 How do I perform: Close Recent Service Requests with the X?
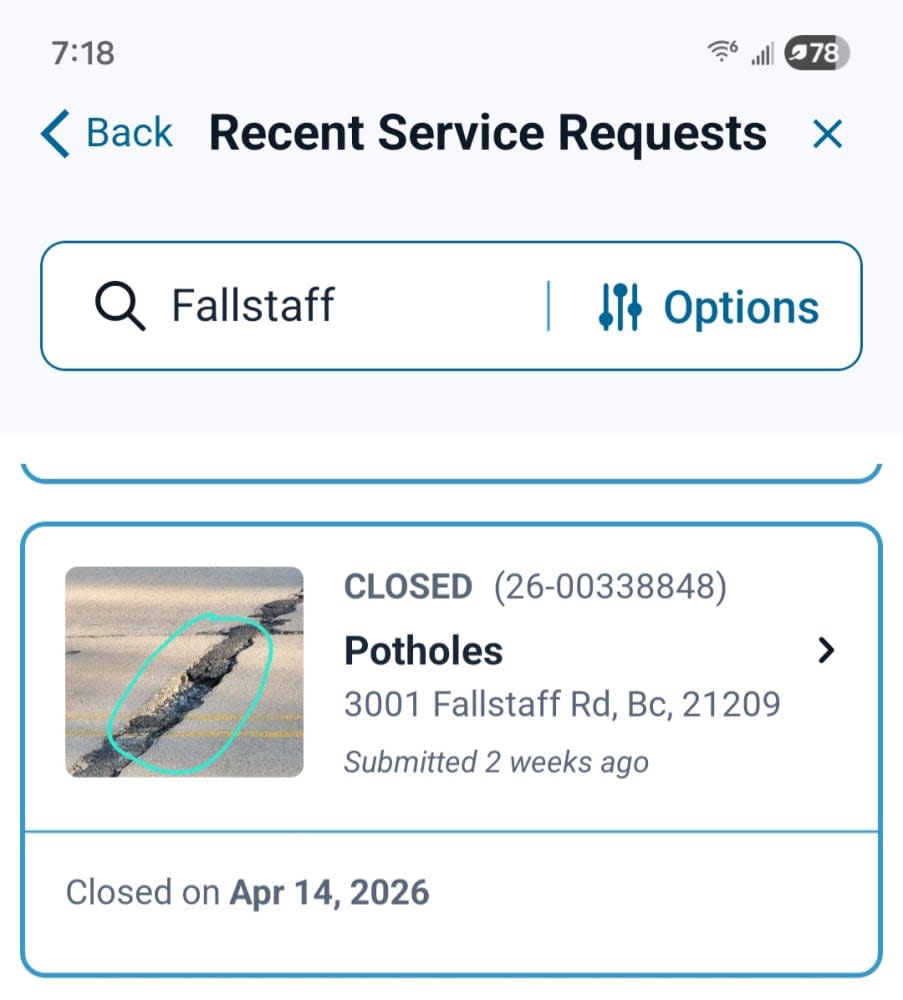827,134
